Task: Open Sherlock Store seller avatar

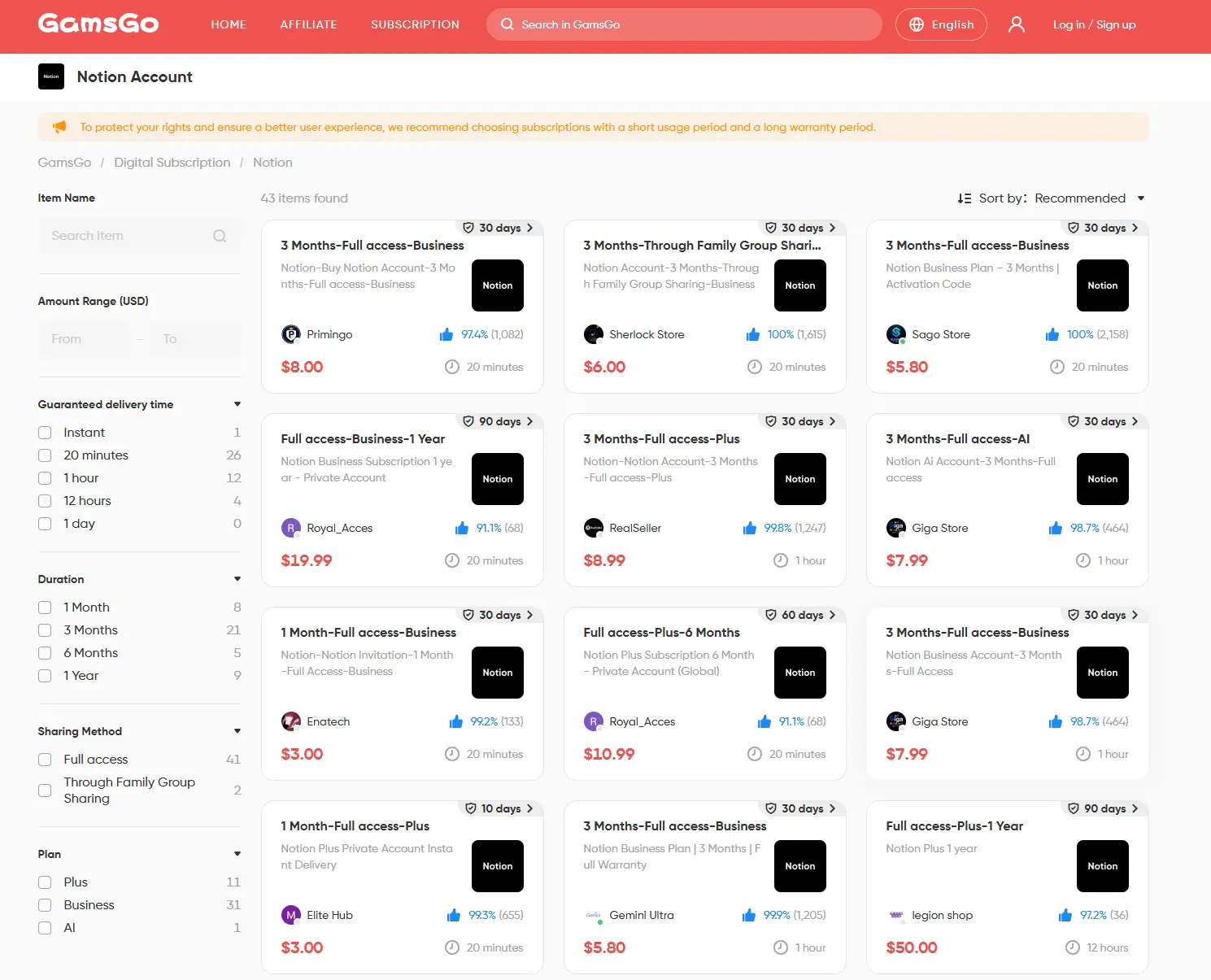Action: (594, 334)
